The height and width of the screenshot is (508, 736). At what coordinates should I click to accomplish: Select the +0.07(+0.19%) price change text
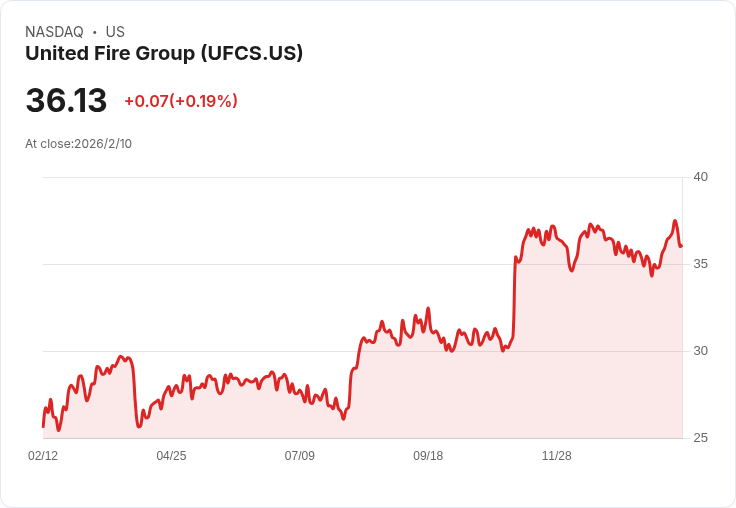click(181, 101)
